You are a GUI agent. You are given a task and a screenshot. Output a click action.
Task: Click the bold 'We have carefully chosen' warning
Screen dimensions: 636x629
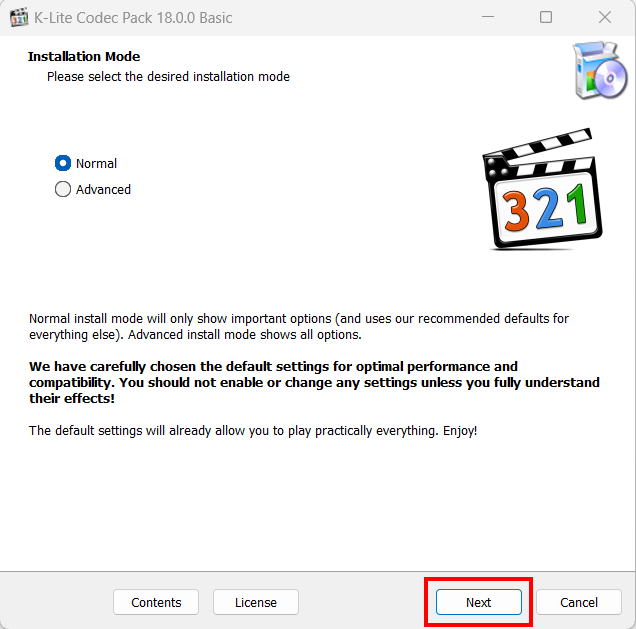coord(314,382)
